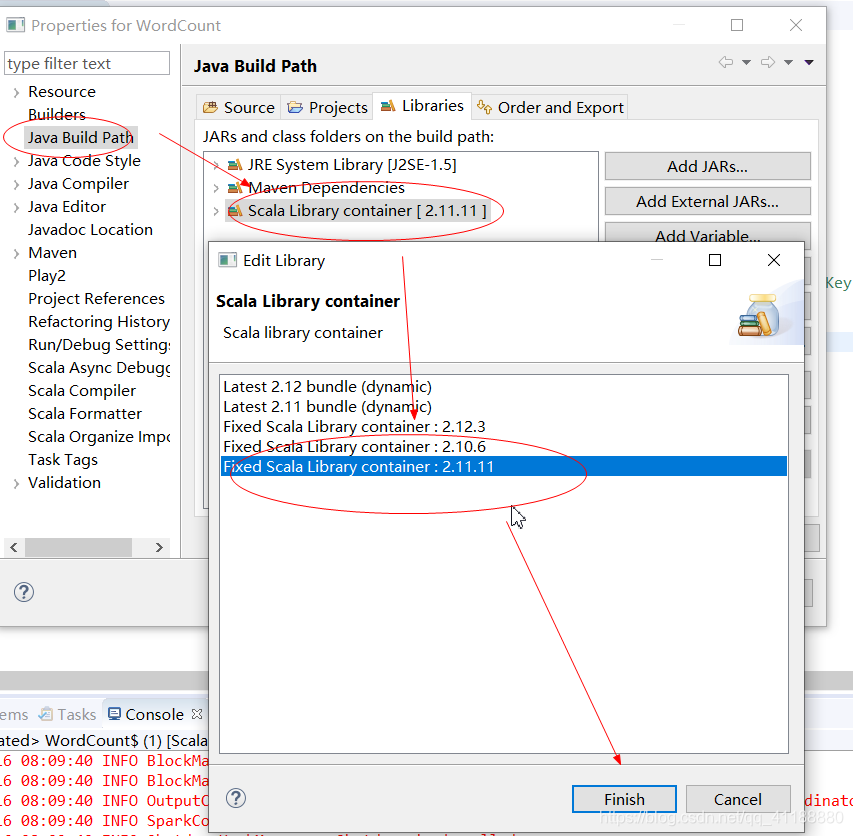Click the Add JARs... button
Viewport: 853px width, 836px height.
(708, 166)
